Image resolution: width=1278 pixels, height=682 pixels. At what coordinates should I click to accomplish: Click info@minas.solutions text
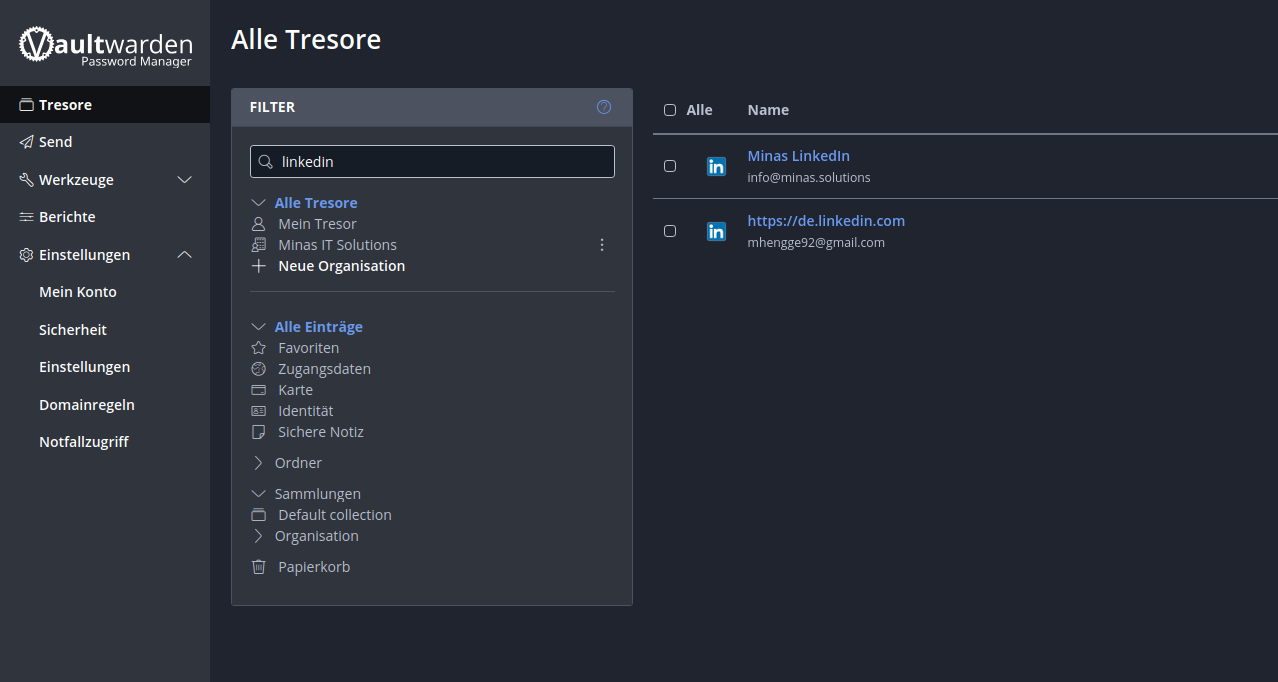809,178
